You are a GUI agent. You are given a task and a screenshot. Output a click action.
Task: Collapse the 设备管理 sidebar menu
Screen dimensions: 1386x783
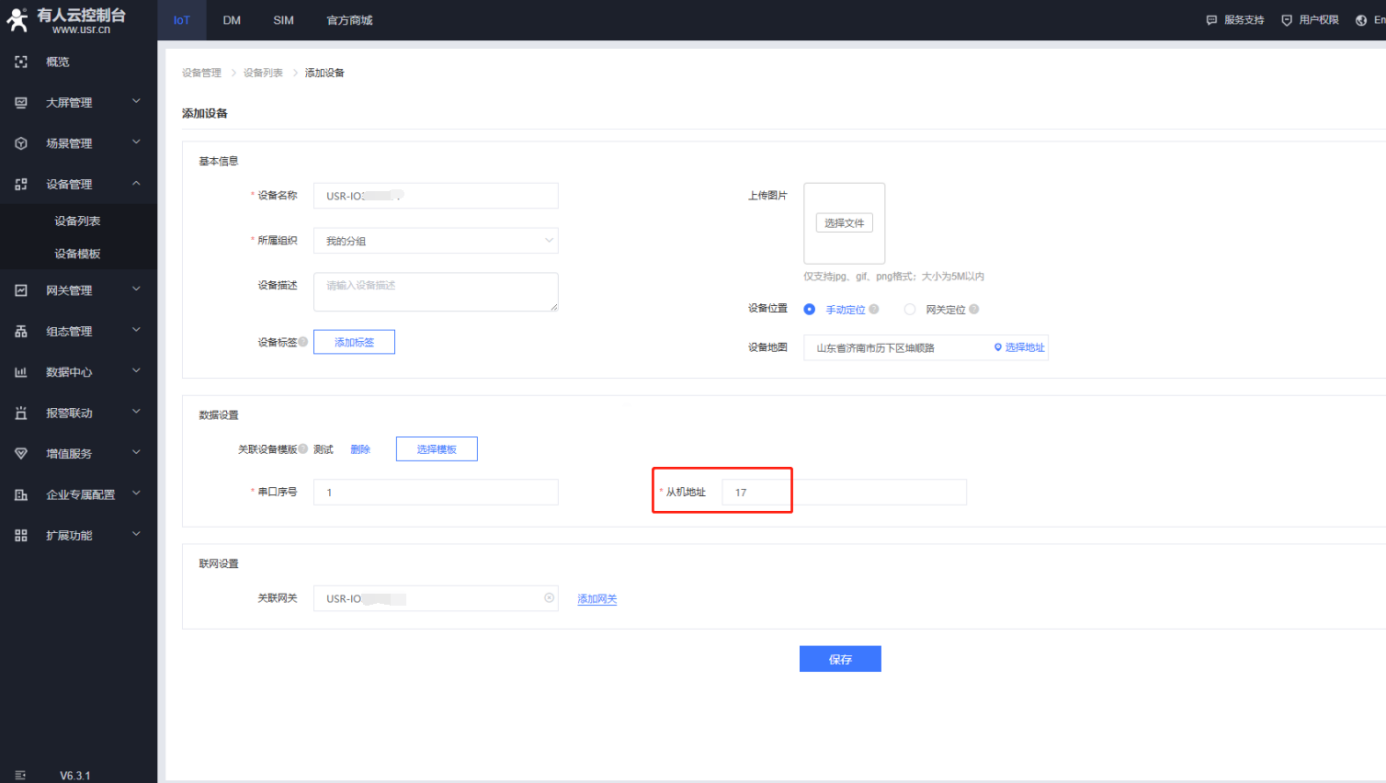136,184
